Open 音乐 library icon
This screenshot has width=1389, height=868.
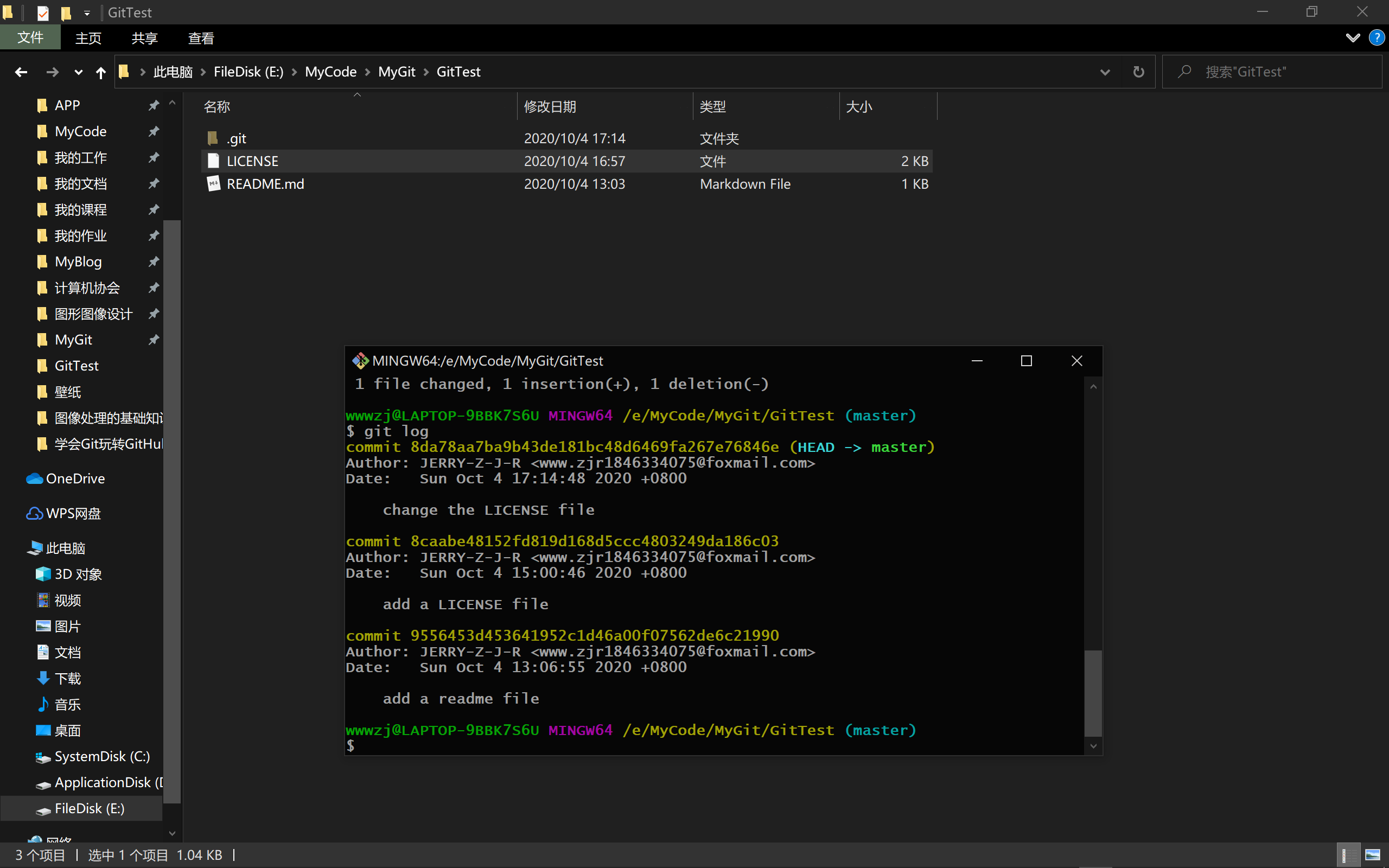coord(43,704)
